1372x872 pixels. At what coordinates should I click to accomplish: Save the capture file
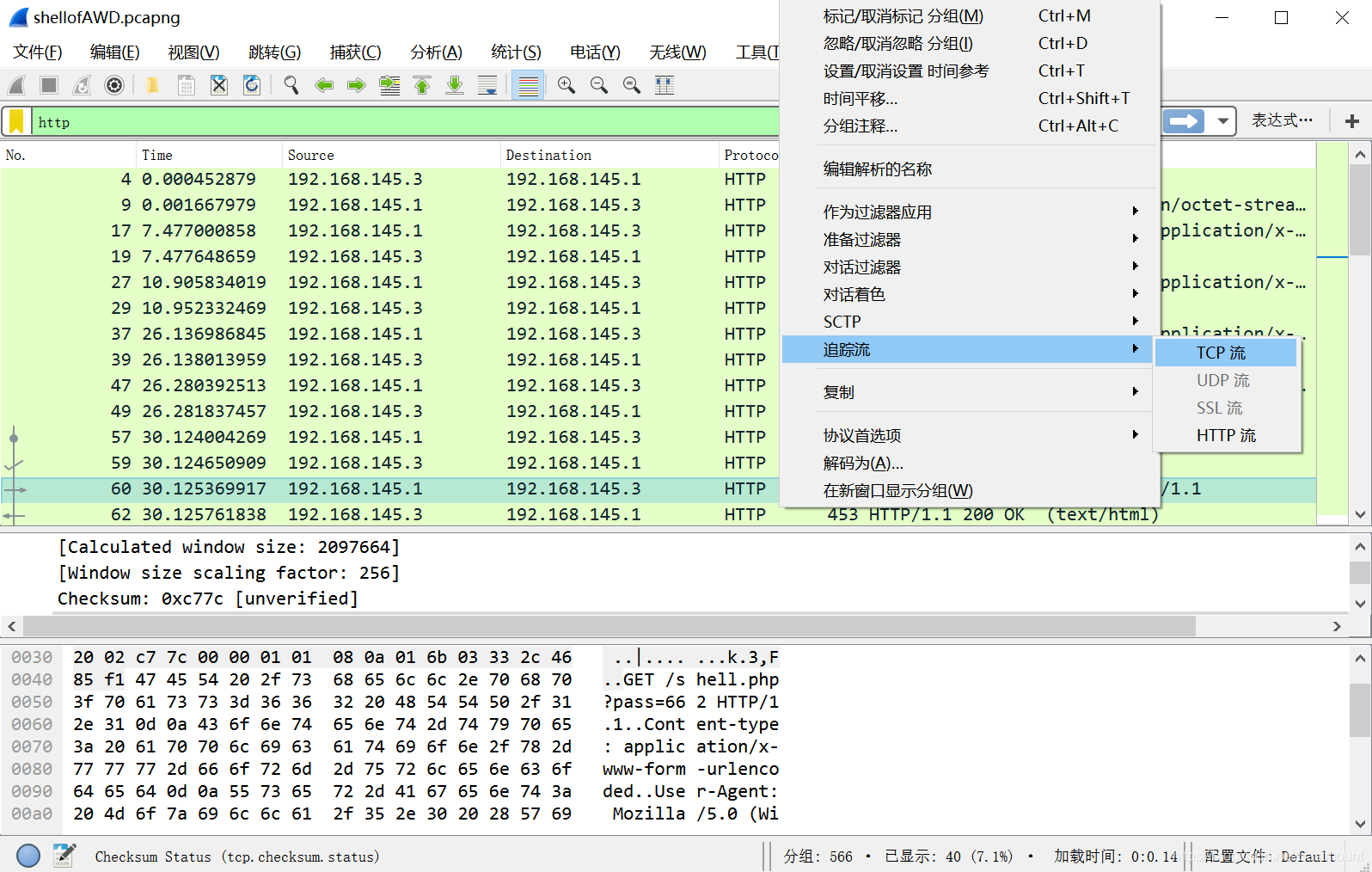pyautogui.click(x=186, y=85)
